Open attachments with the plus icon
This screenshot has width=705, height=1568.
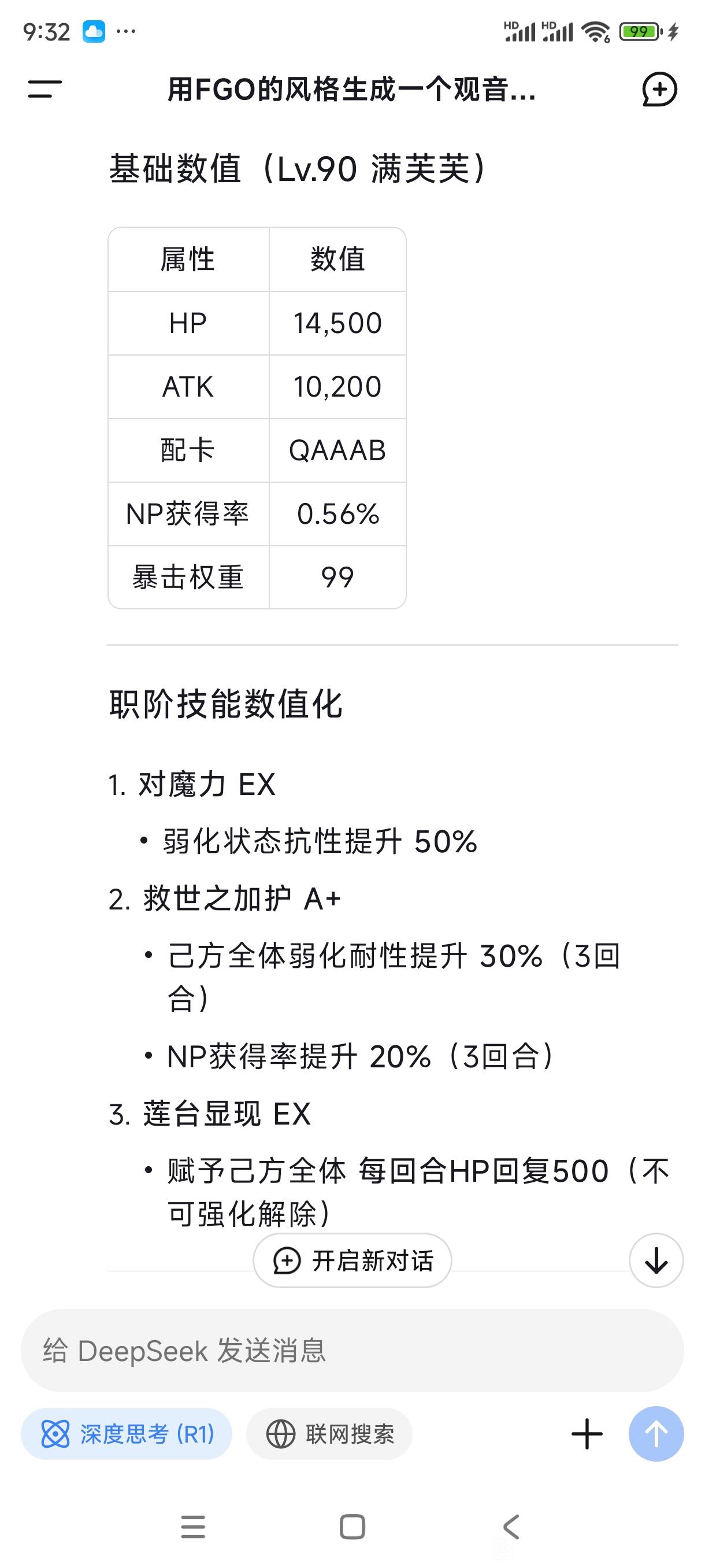(x=587, y=1433)
